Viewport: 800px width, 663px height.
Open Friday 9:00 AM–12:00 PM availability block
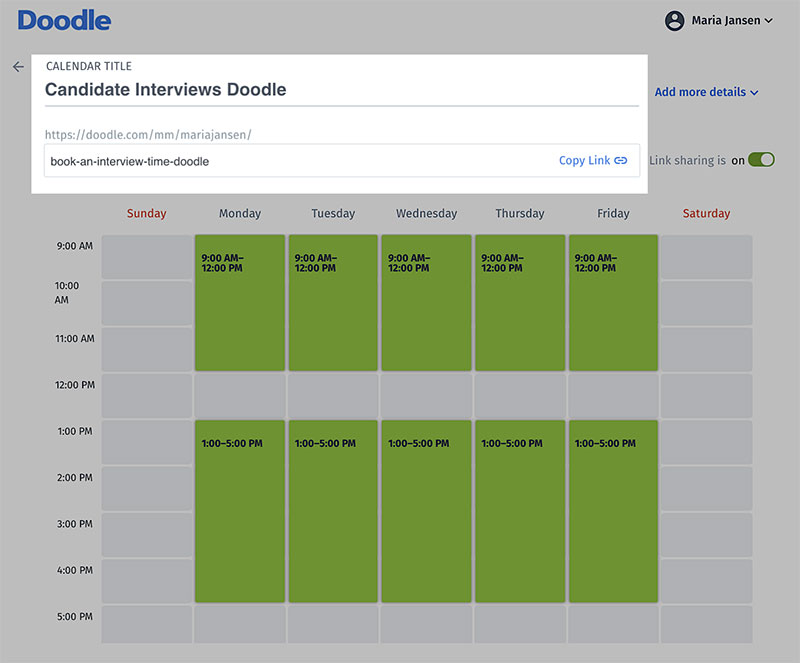(613, 303)
